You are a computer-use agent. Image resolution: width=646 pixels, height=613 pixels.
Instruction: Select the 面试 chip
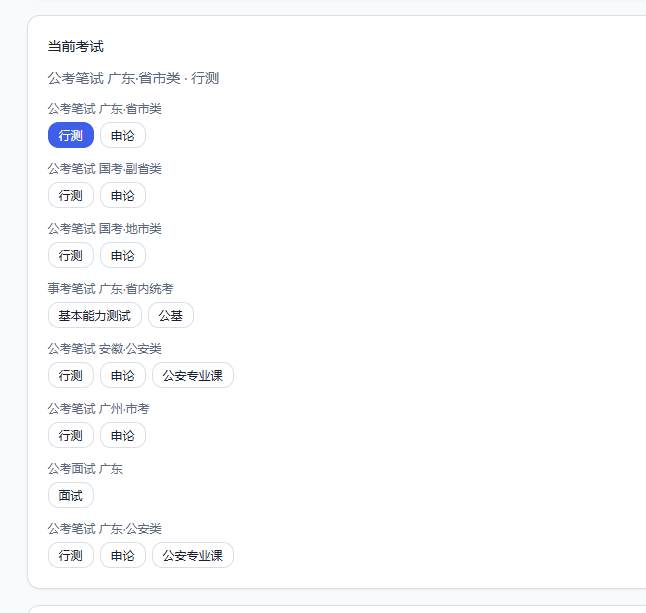coord(71,496)
